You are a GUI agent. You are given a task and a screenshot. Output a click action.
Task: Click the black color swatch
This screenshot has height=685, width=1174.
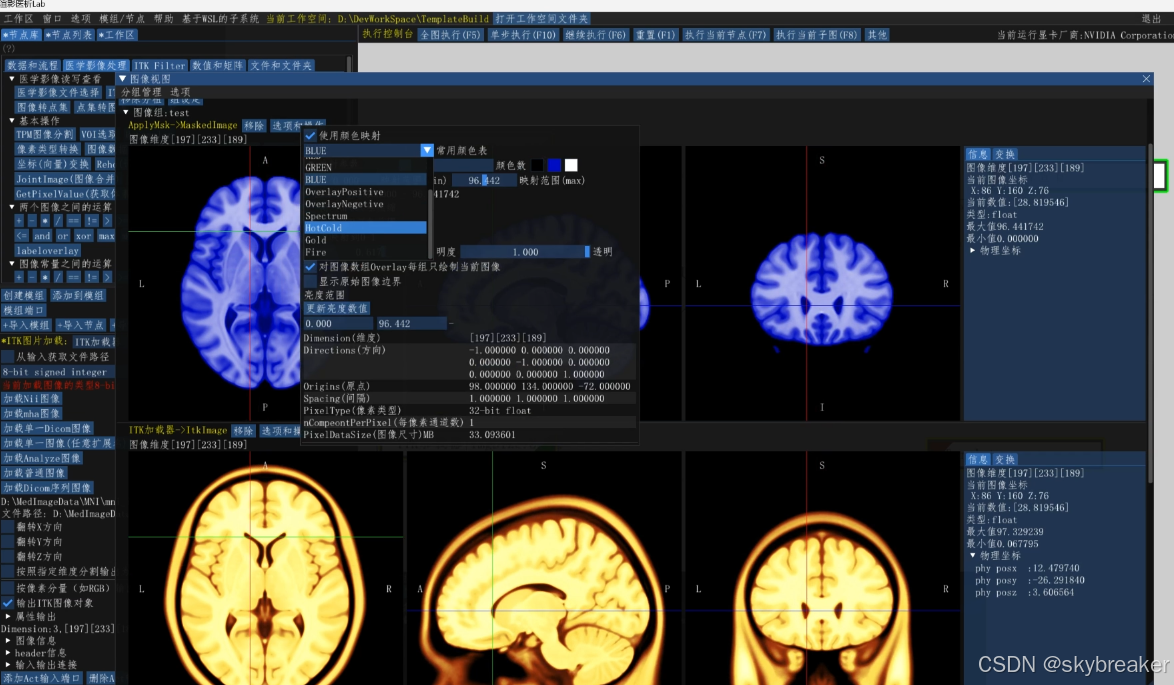[x=538, y=165]
